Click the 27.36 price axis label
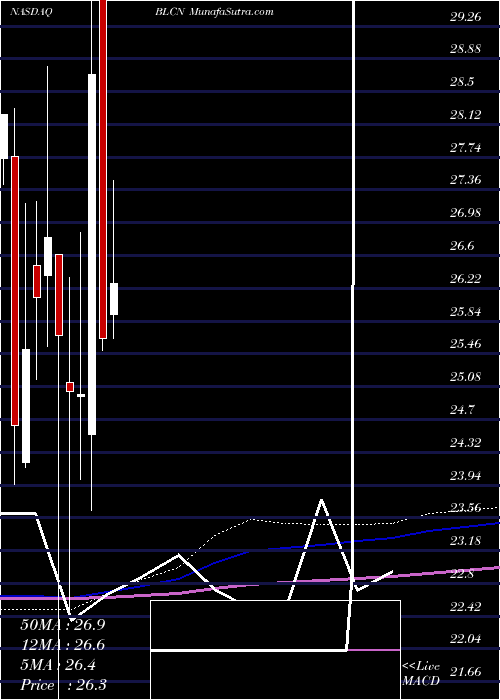 click(465, 181)
